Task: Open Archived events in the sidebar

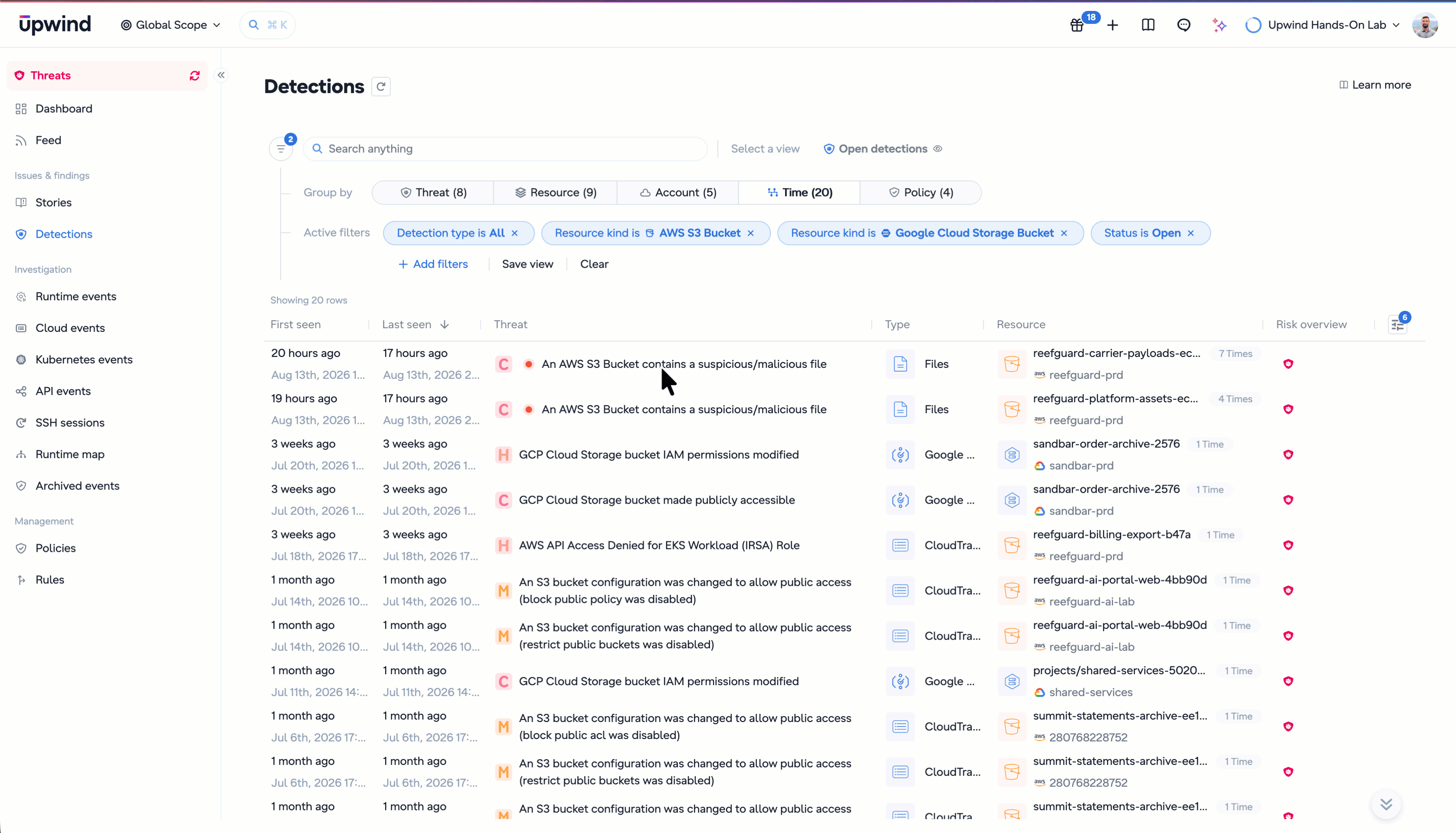Action: (x=77, y=486)
